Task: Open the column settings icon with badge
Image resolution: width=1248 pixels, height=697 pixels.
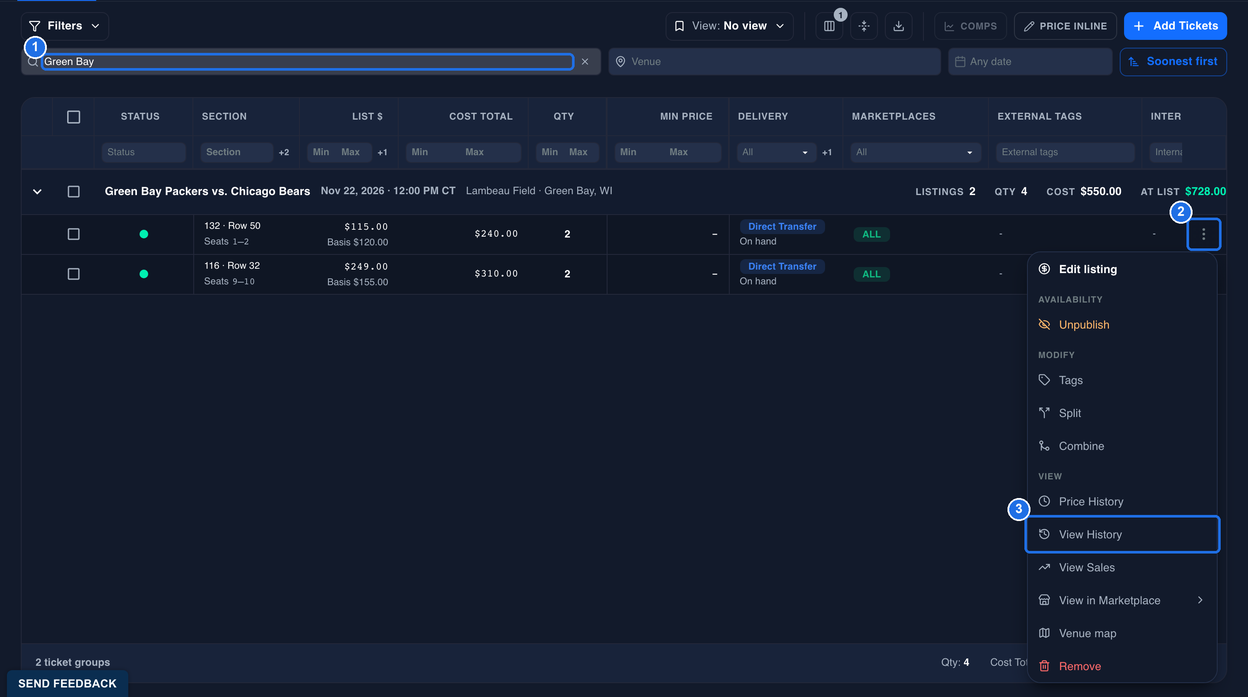Action: [x=829, y=26]
